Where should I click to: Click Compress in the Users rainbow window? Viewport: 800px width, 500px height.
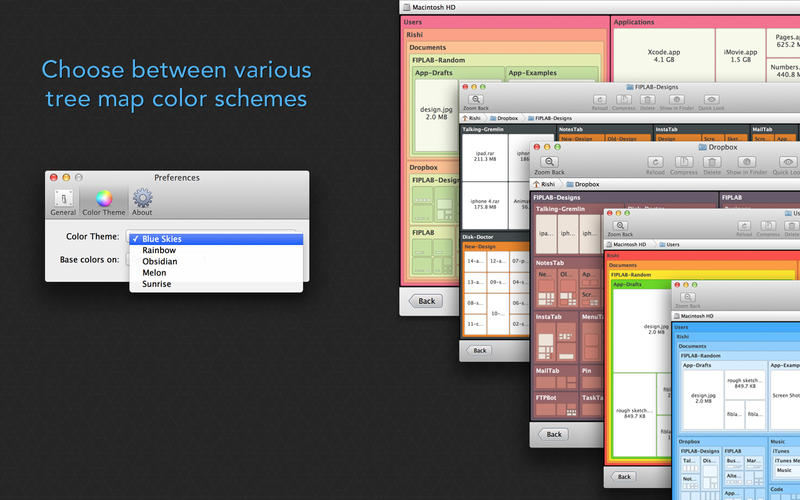(x=768, y=229)
